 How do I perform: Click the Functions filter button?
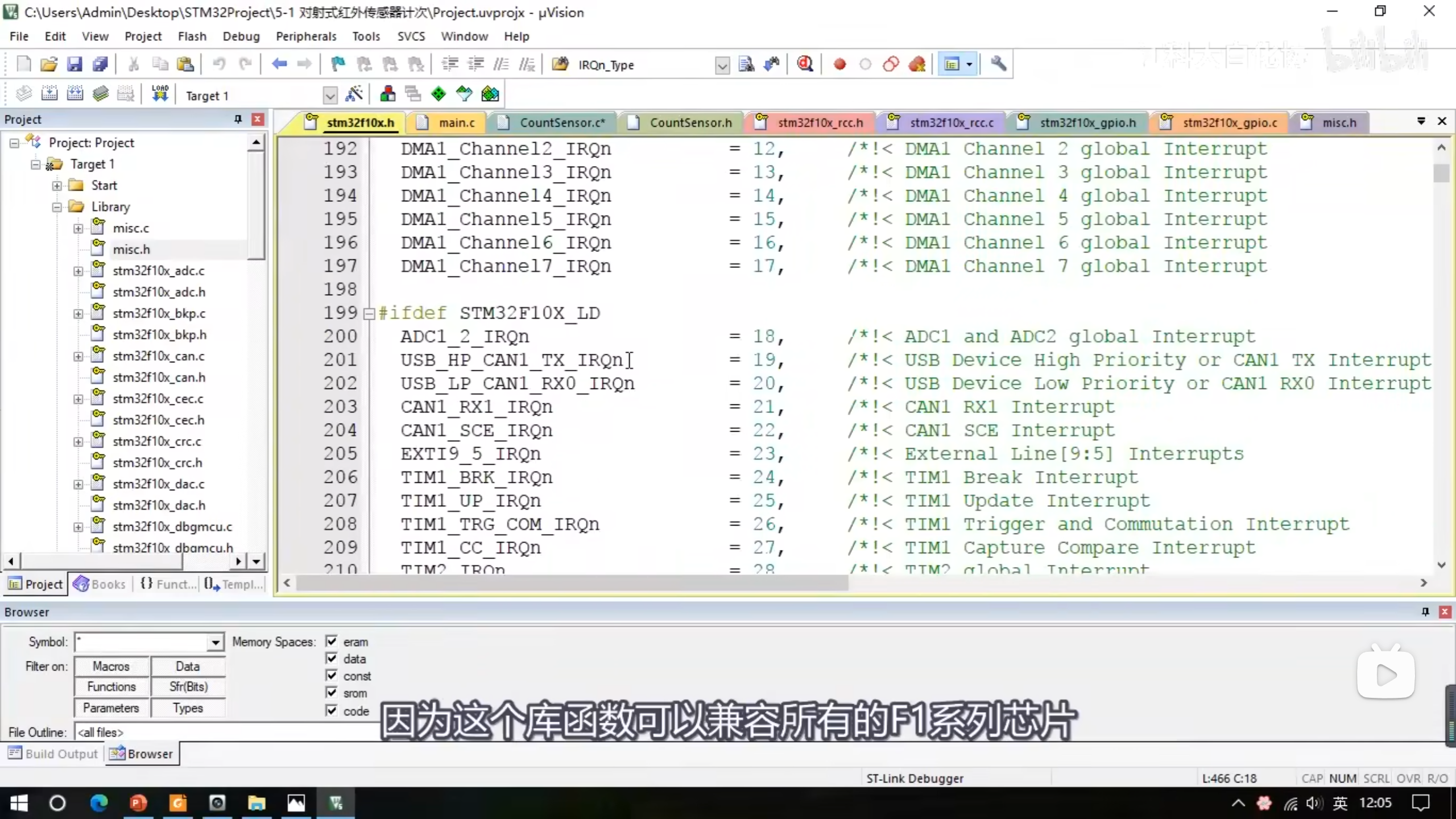point(111,686)
